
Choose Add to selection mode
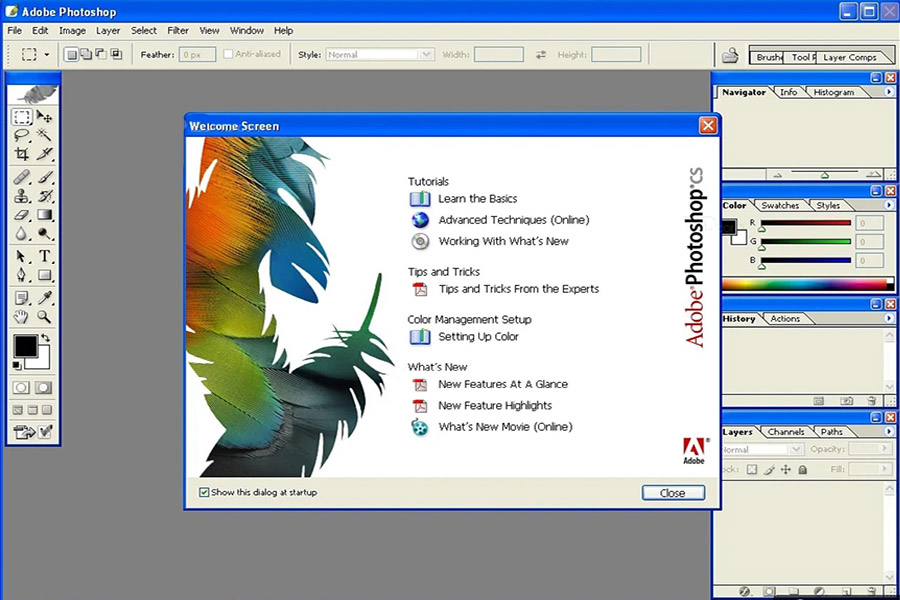pyautogui.click(x=86, y=55)
